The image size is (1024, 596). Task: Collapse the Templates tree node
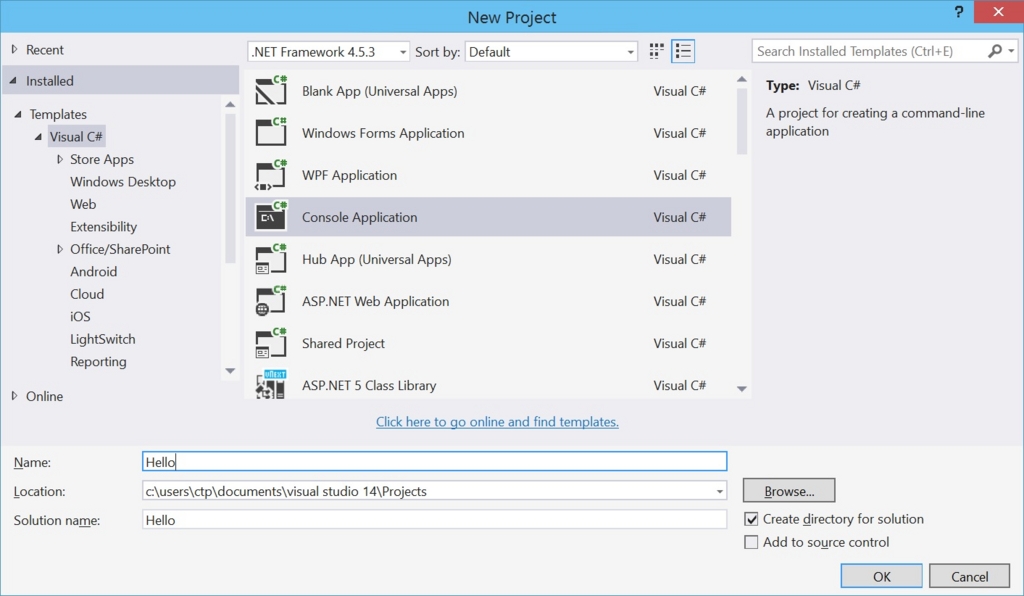(x=18, y=114)
